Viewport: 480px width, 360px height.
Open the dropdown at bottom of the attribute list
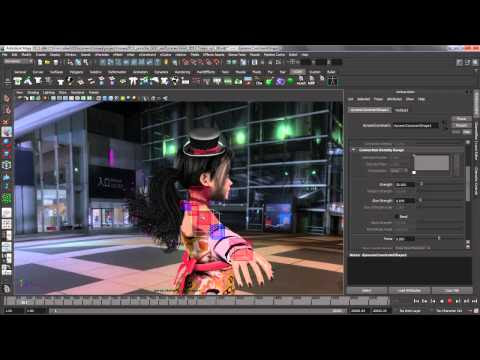412,248
